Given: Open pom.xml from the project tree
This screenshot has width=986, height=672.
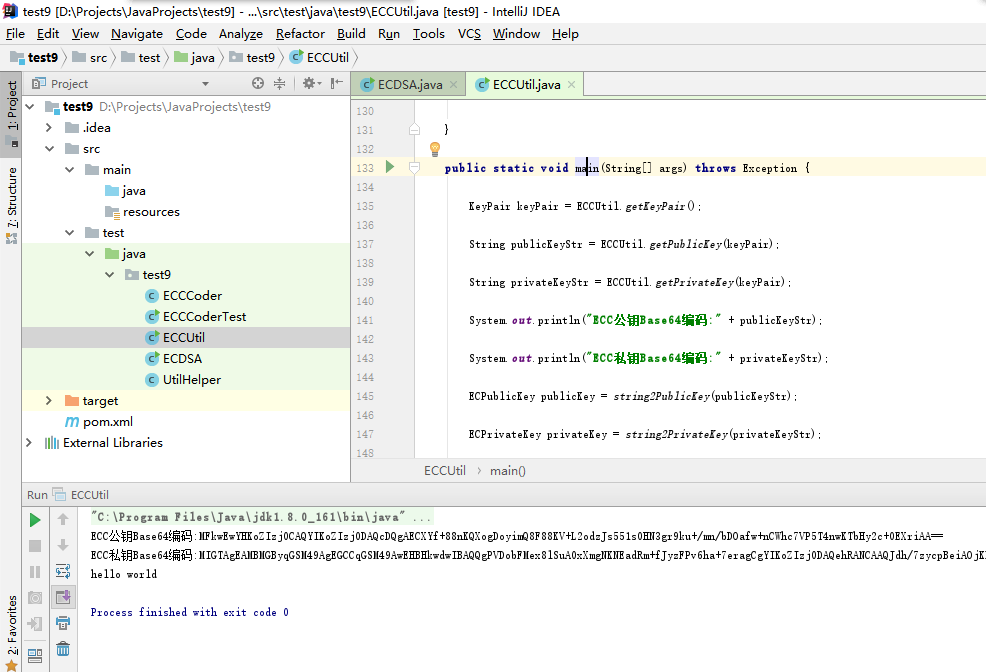Looking at the screenshot, I should point(108,421).
